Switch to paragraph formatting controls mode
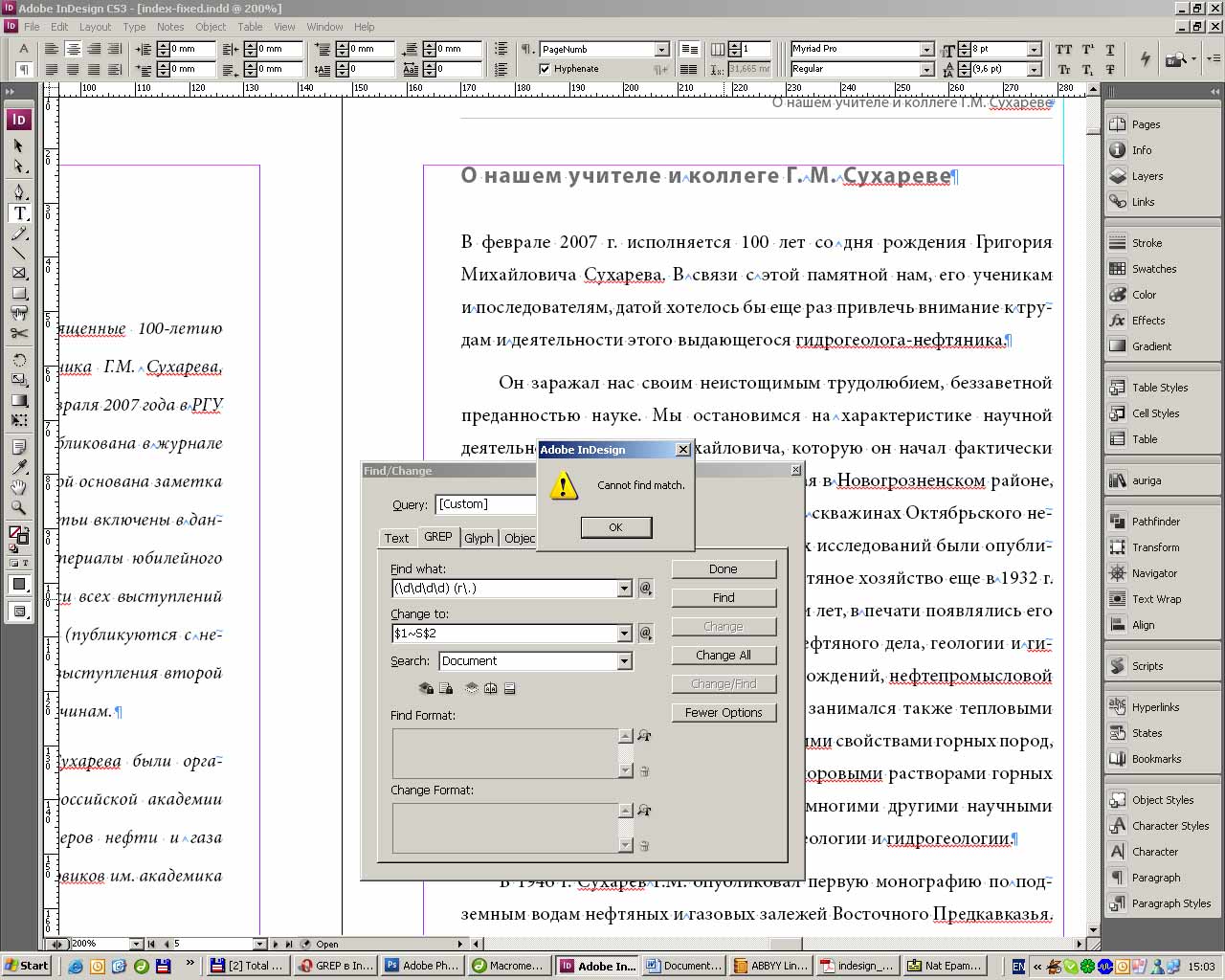 [x=24, y=69]
